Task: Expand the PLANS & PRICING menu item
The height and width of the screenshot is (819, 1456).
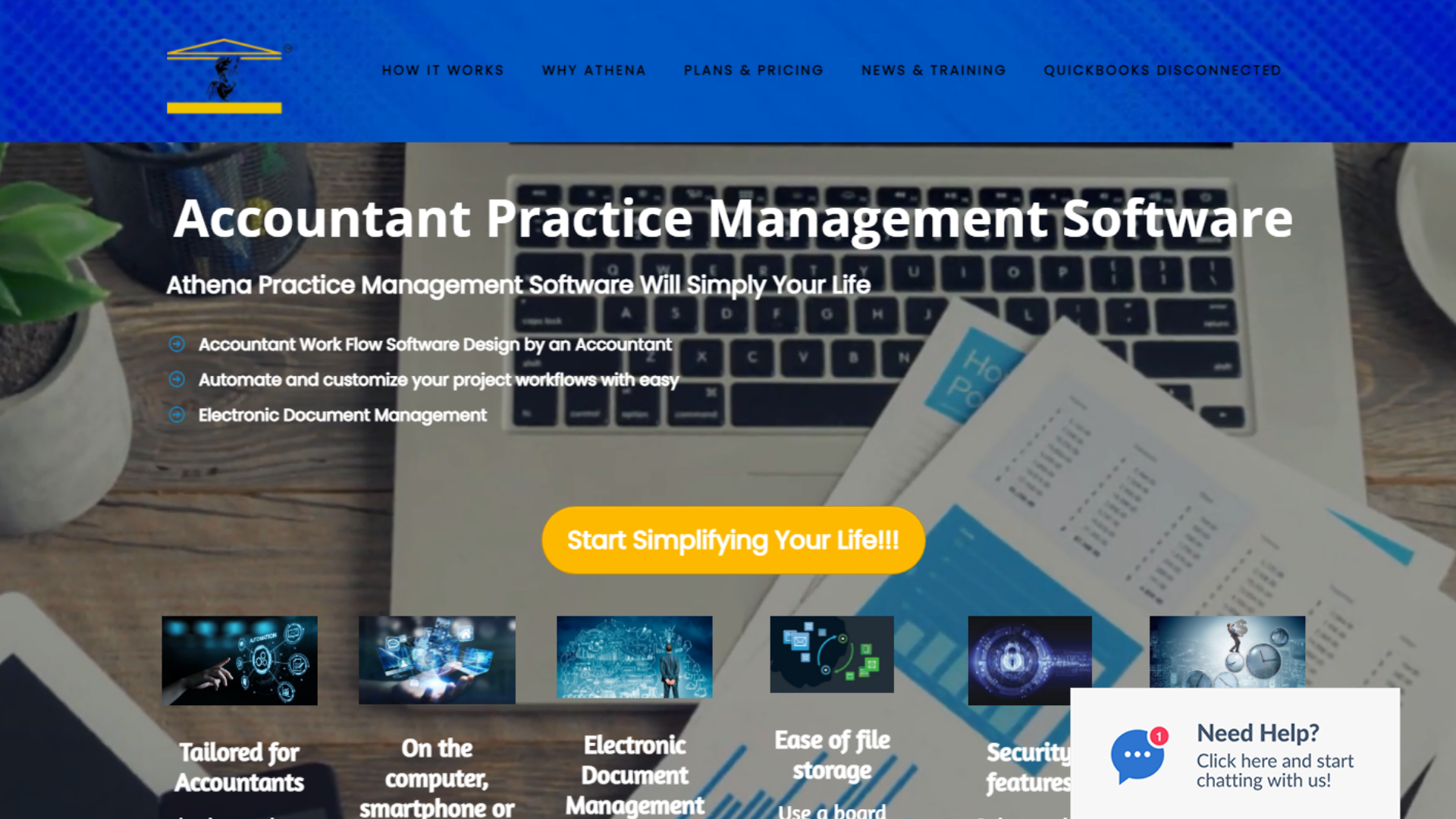Action: coord(753,70)
